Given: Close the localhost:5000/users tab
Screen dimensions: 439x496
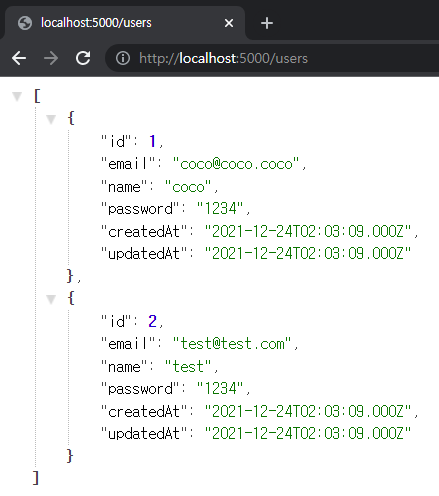Looking at the screenshot, I should [x=229, y=23].
